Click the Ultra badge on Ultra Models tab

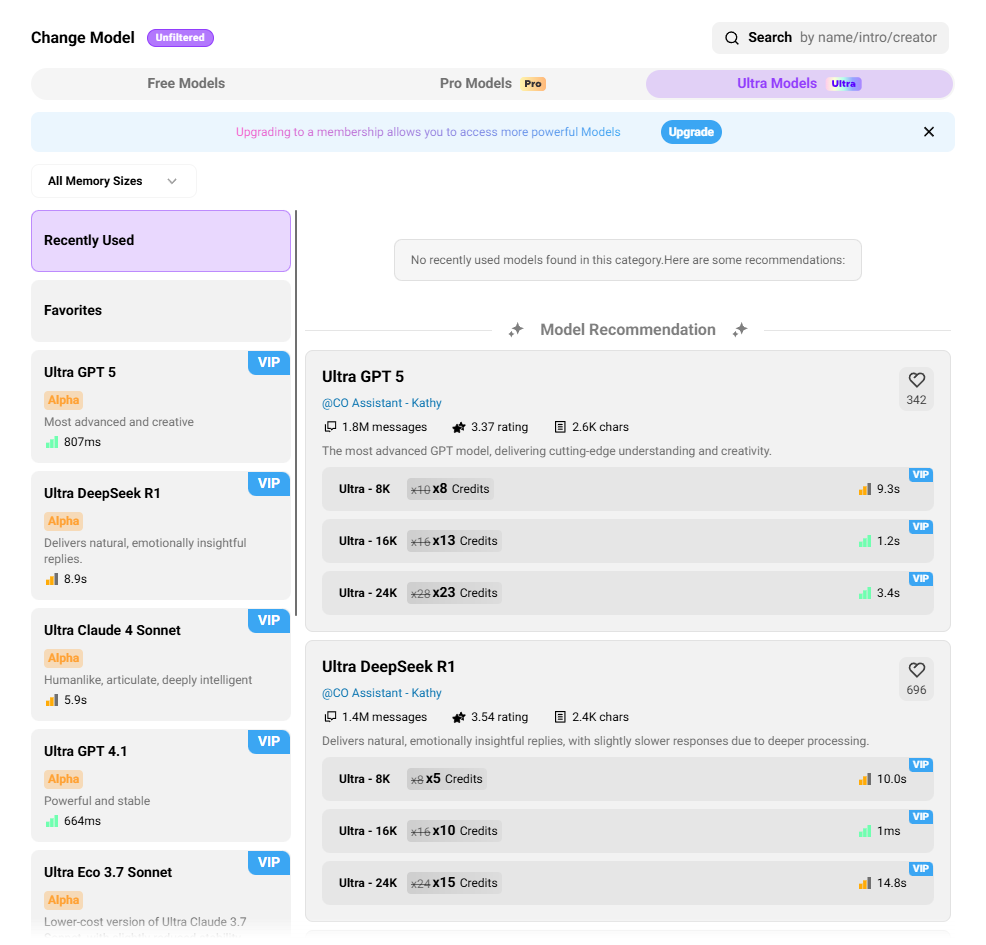[x=843, y=84]
